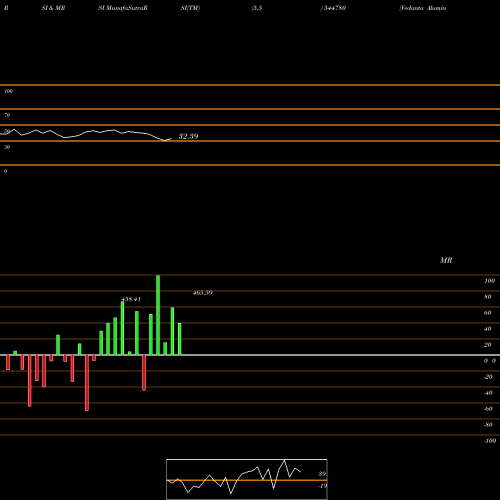Click the end point of the RSI line

click(x=171, y=139)
